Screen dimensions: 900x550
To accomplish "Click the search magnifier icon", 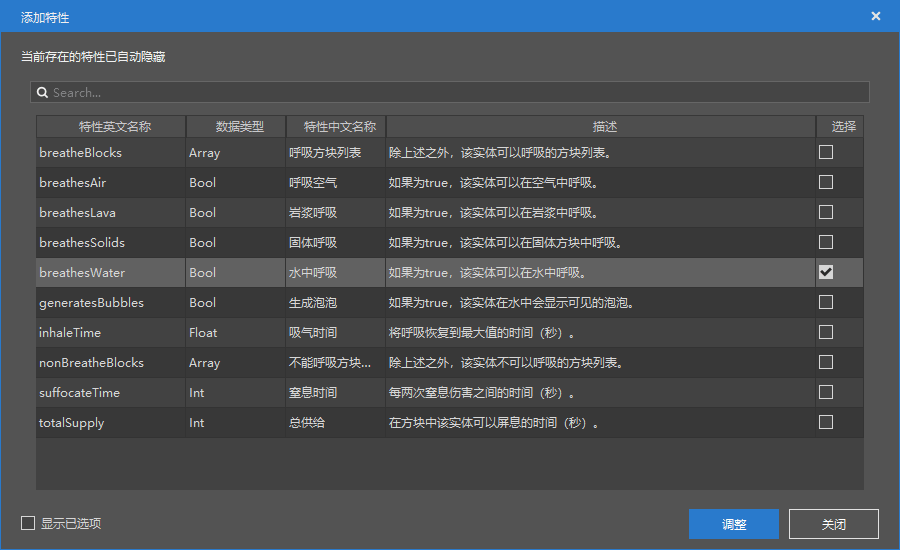I will [42, 92].
